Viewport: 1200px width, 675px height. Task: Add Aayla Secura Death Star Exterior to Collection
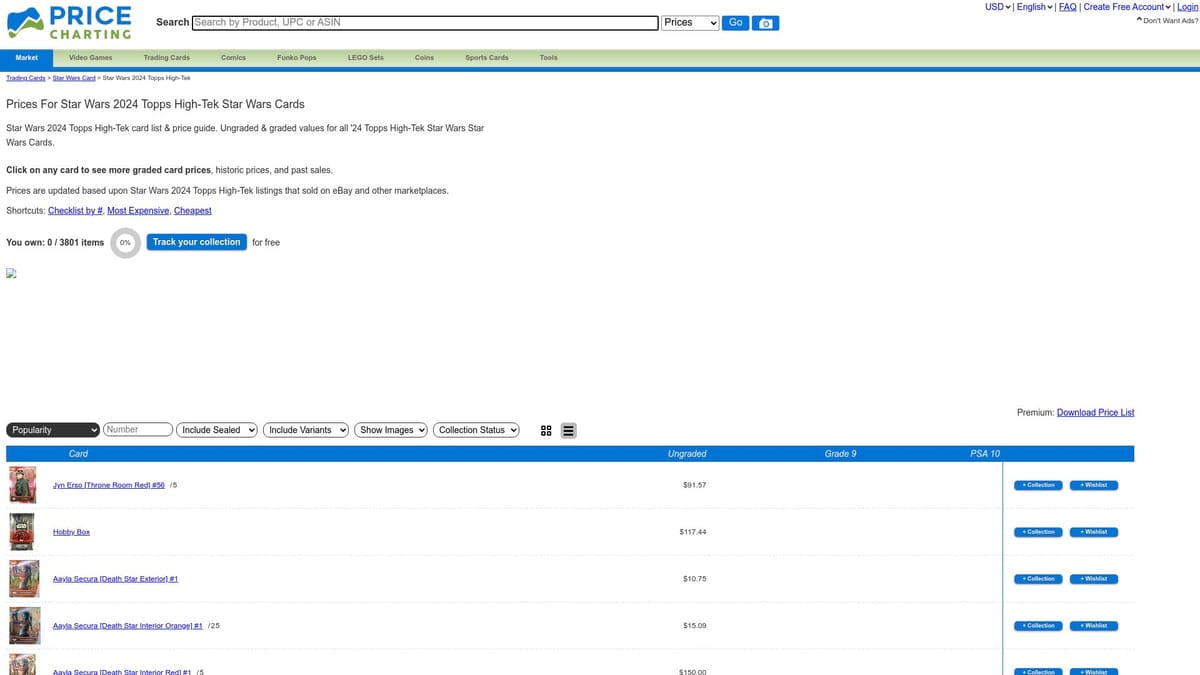pyautogui.click(x=1038, y=579)
